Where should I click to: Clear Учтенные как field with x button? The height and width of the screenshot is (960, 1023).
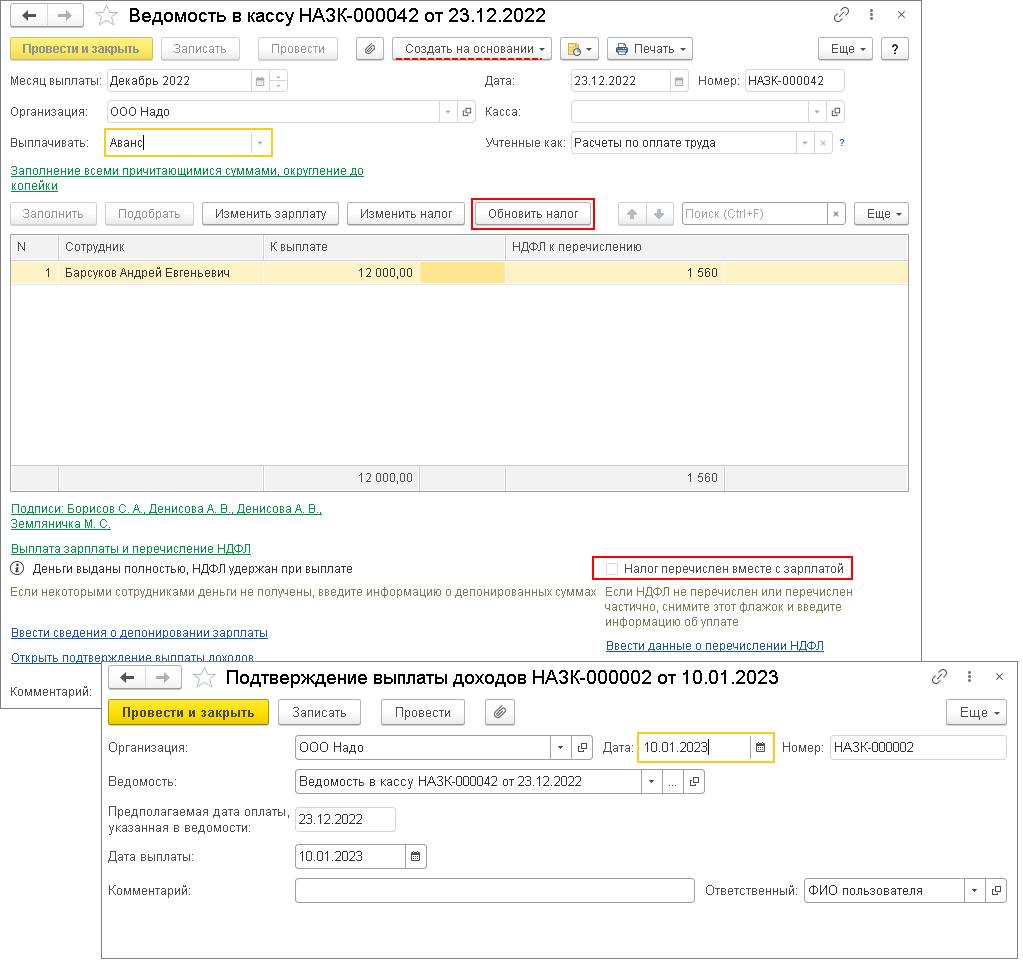[823, 143]
